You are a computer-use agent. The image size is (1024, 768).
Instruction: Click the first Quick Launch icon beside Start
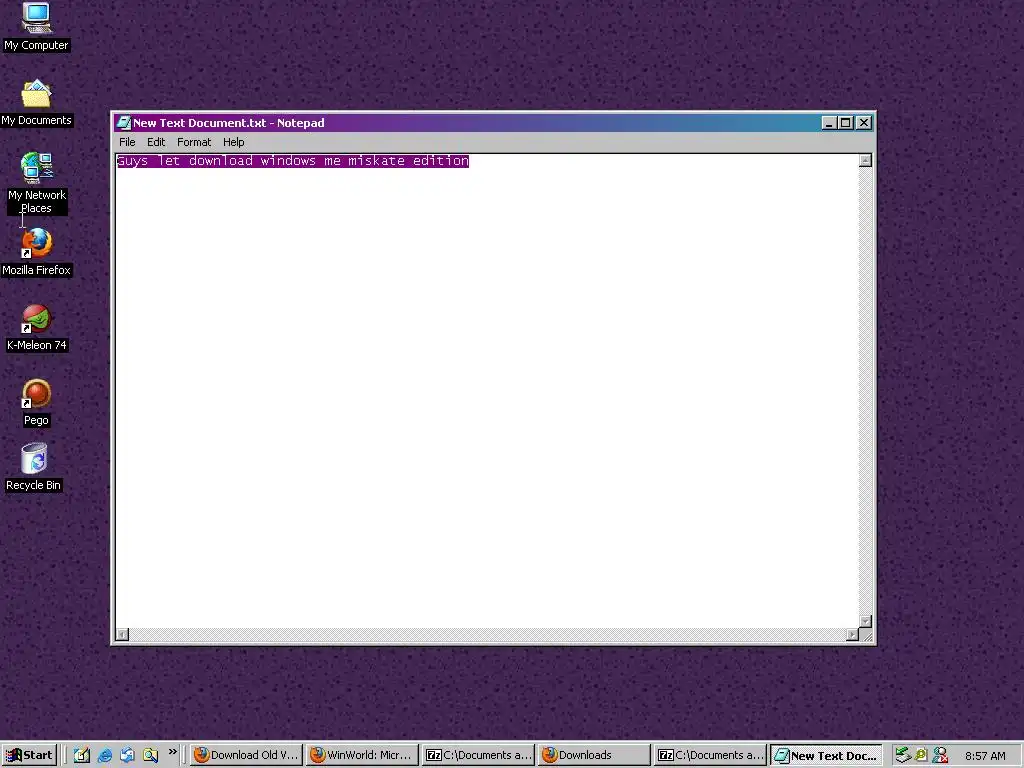point(82,755)
